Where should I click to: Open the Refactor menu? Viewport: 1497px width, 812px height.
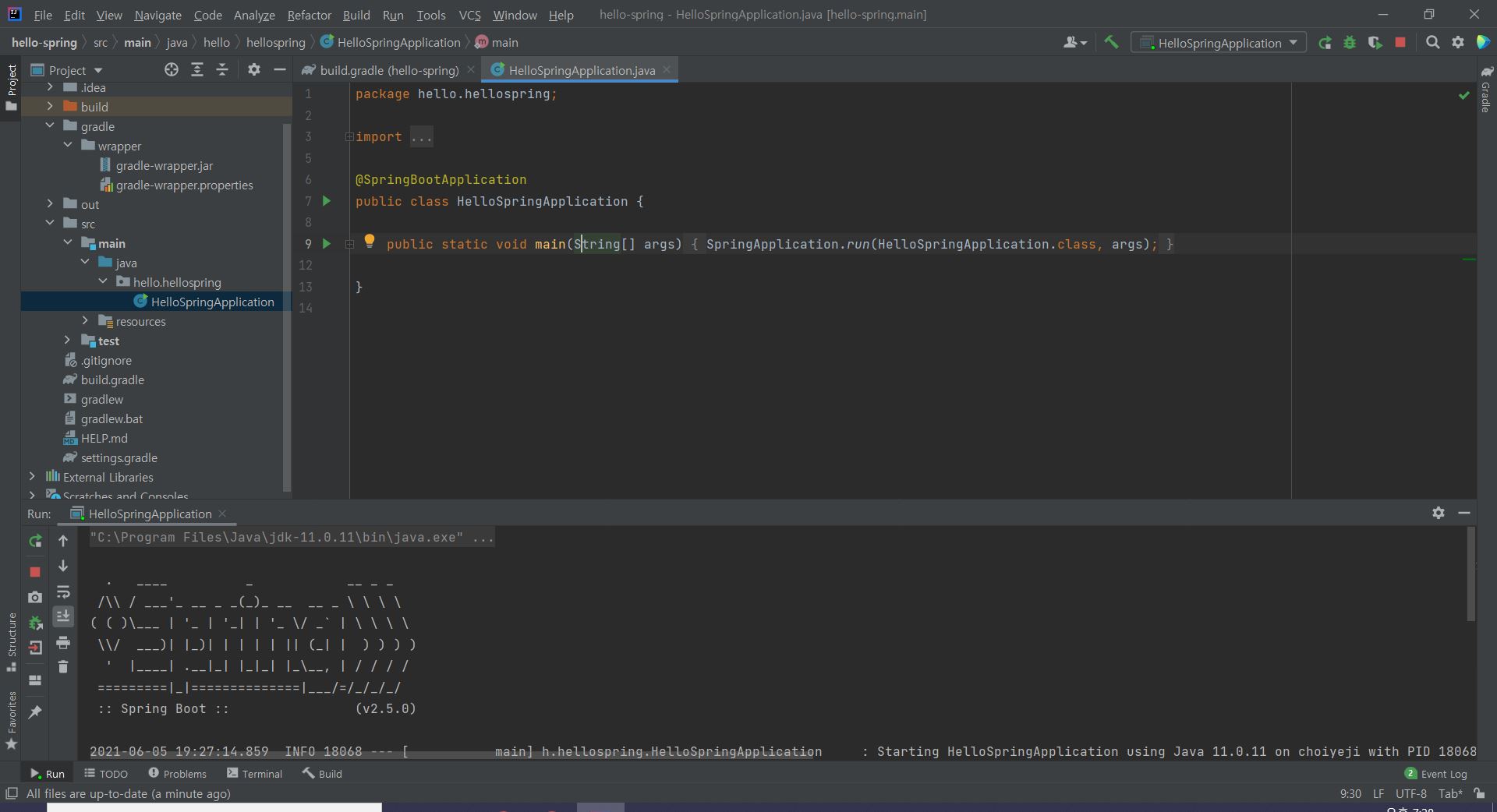309,15
